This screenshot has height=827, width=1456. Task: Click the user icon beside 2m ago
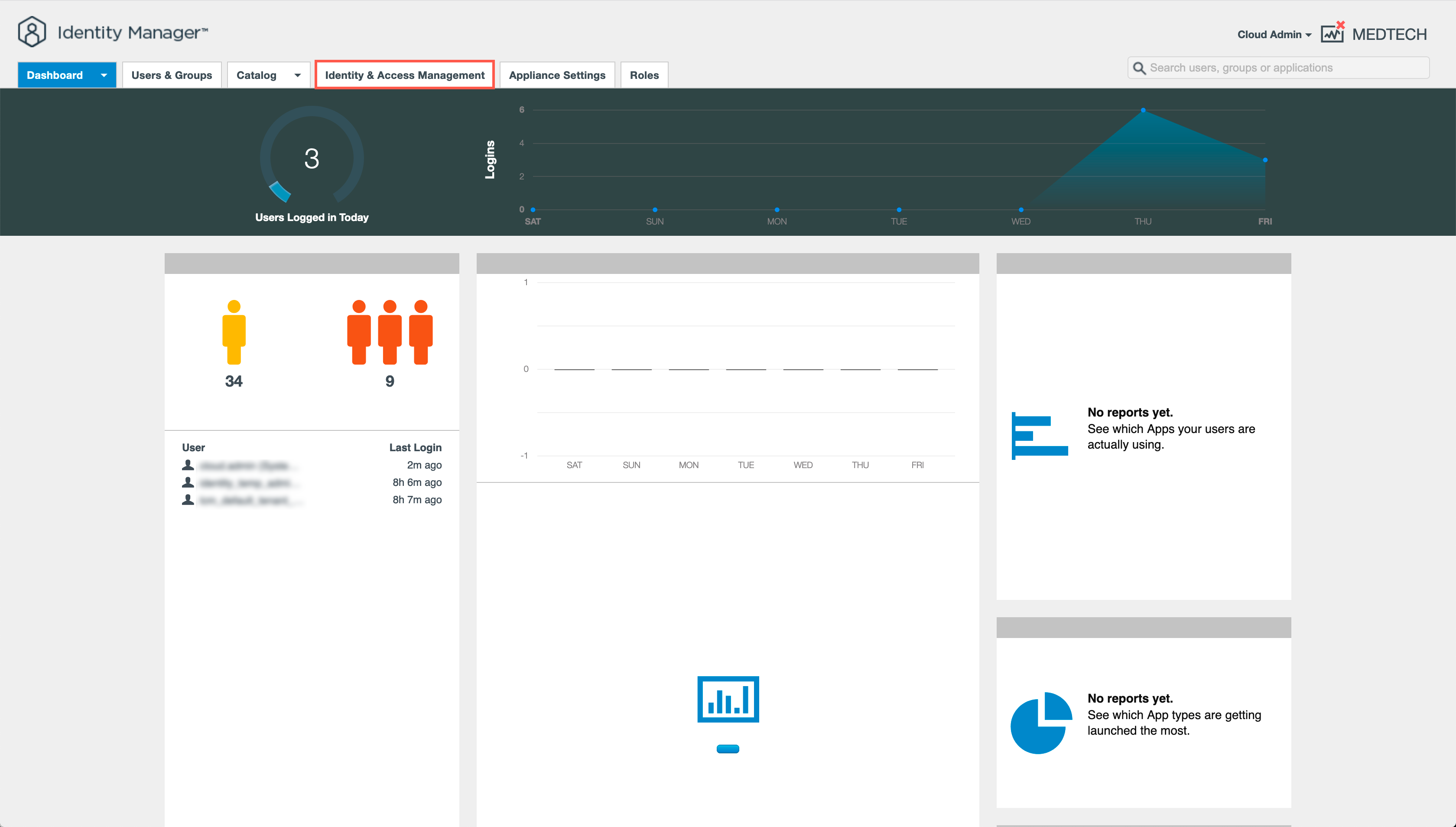(x=188, y=465)
